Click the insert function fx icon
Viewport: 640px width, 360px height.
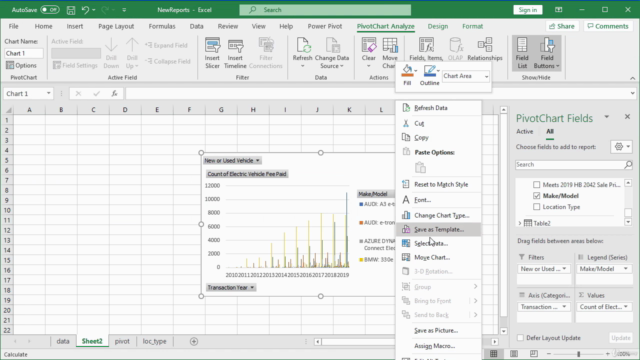[115, 93]
